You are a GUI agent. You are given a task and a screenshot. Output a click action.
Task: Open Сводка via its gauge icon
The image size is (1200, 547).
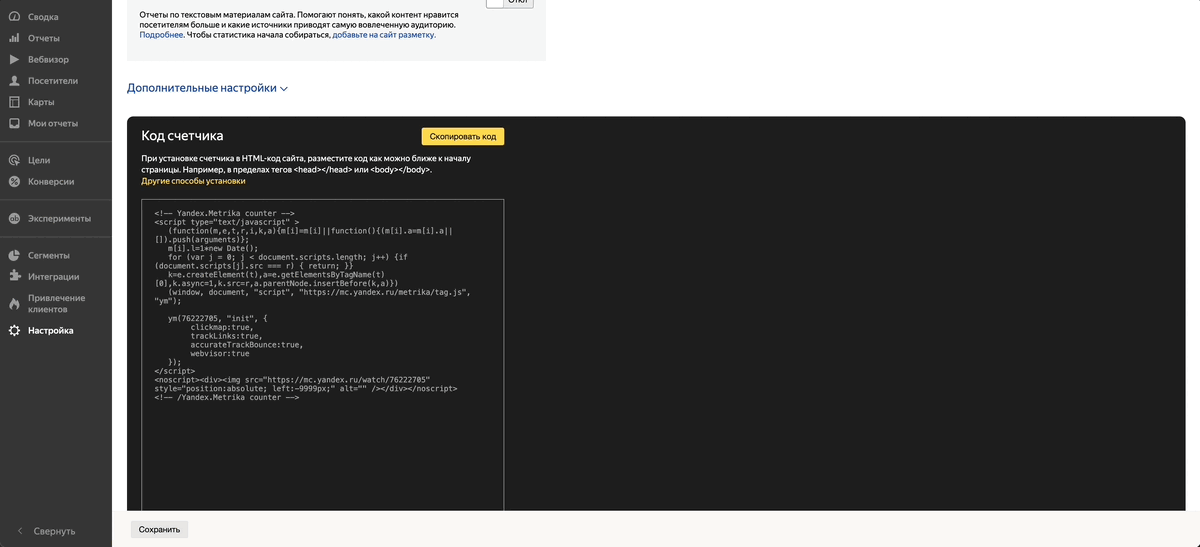coord(15,17)
